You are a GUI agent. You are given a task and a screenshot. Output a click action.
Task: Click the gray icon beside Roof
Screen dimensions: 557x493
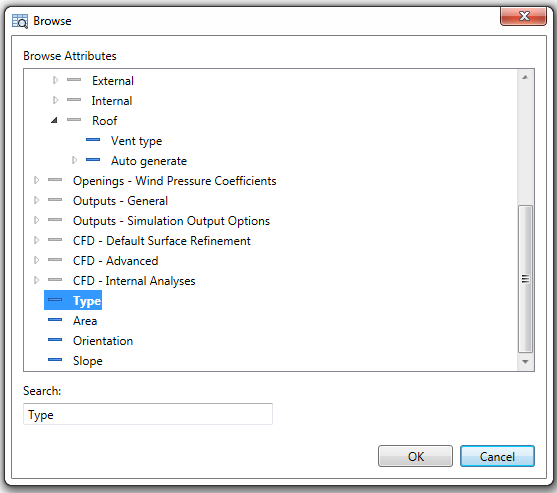(x=74, y=120)
